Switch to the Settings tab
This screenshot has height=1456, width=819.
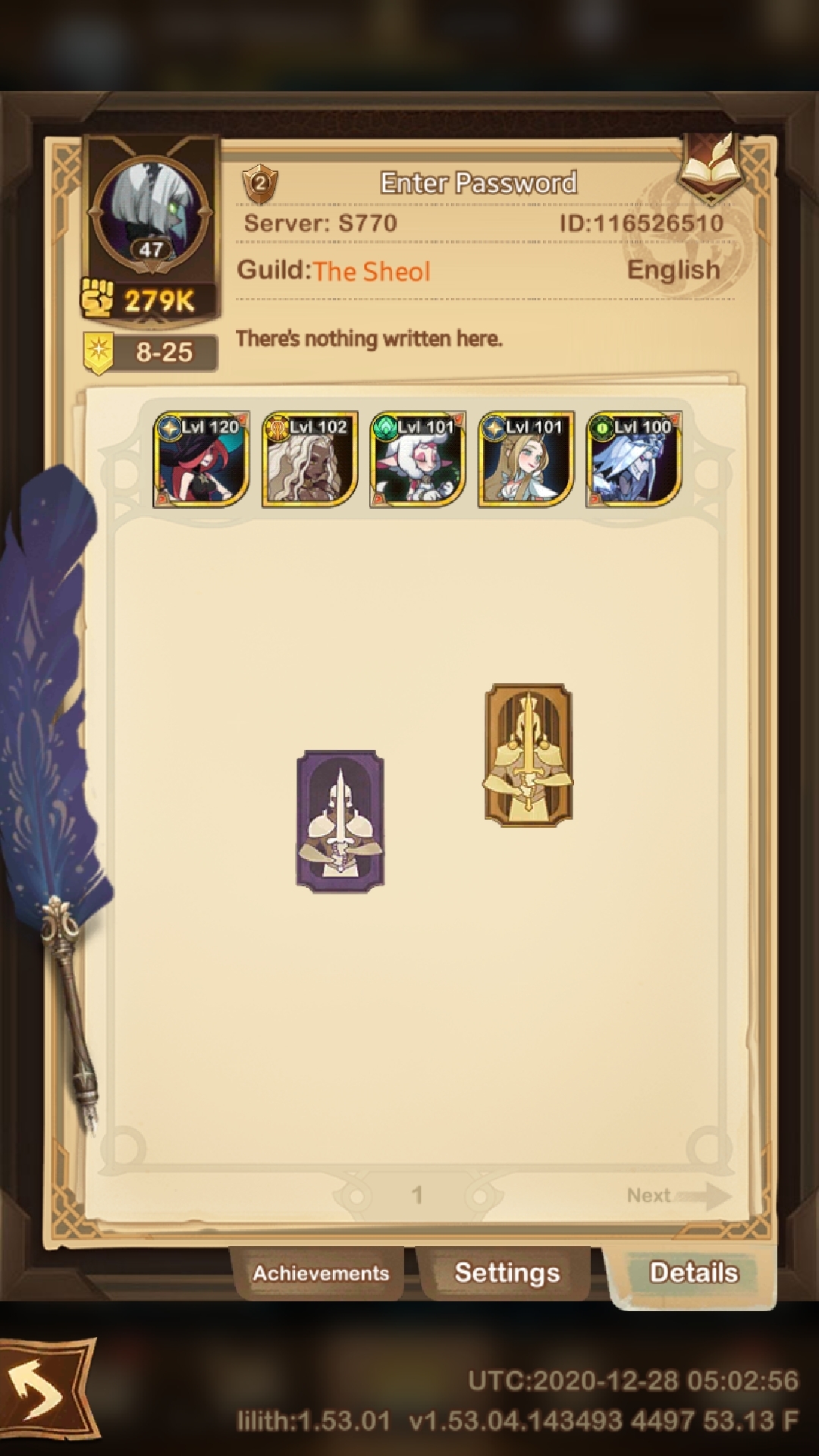(507, 1273)
